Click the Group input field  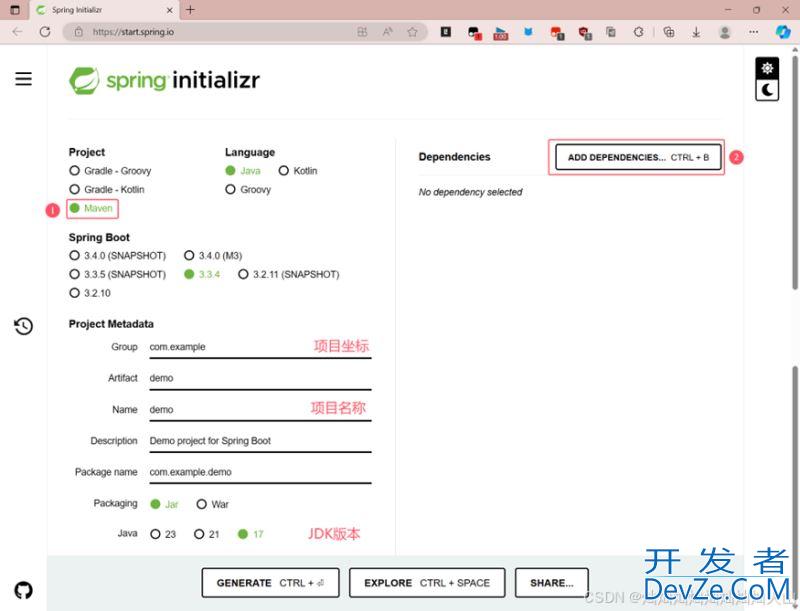tap(260, 347)
